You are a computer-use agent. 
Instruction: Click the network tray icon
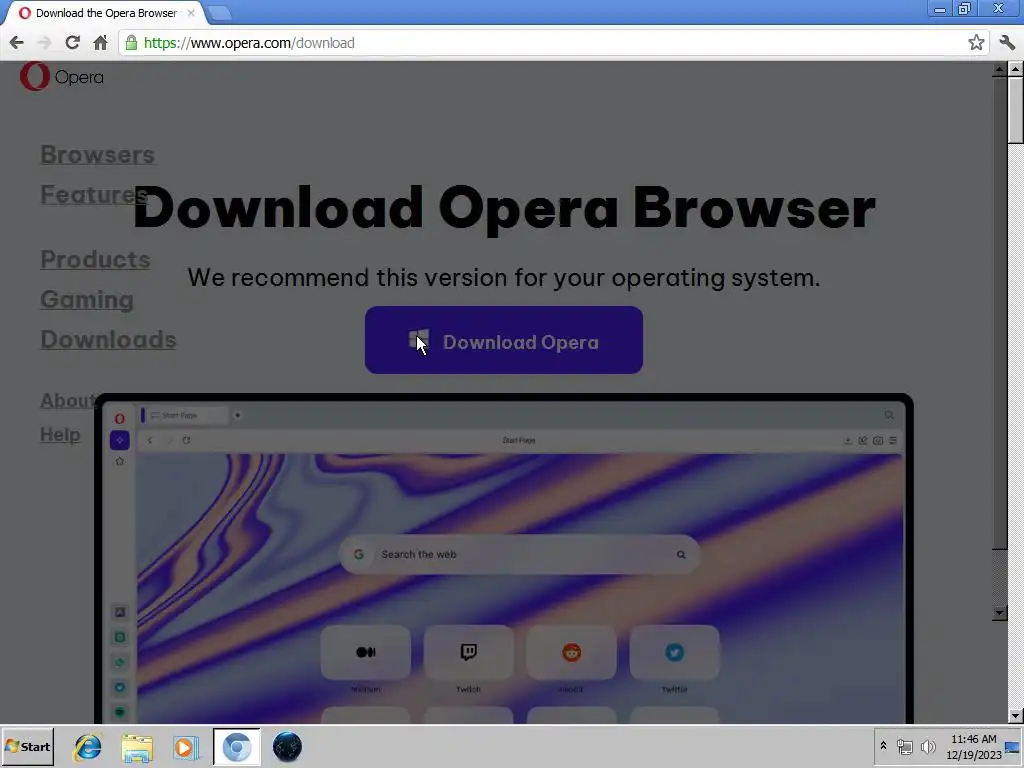coord(904,746)
